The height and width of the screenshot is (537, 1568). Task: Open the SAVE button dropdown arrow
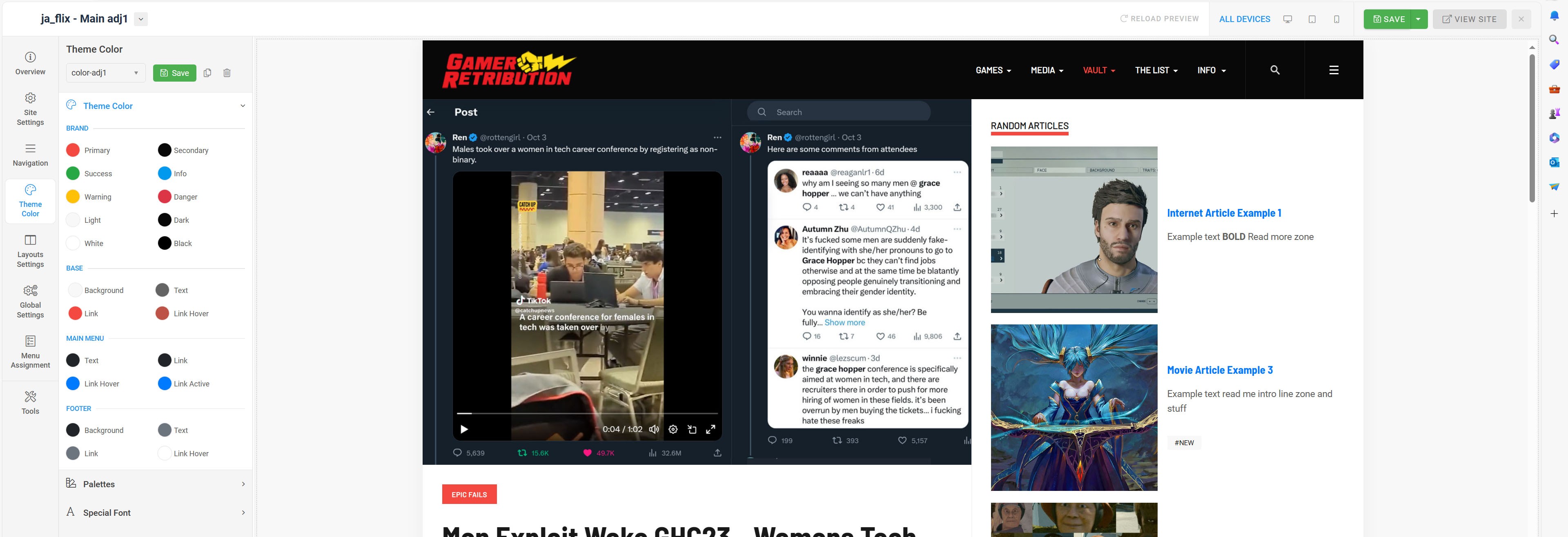1418,19
